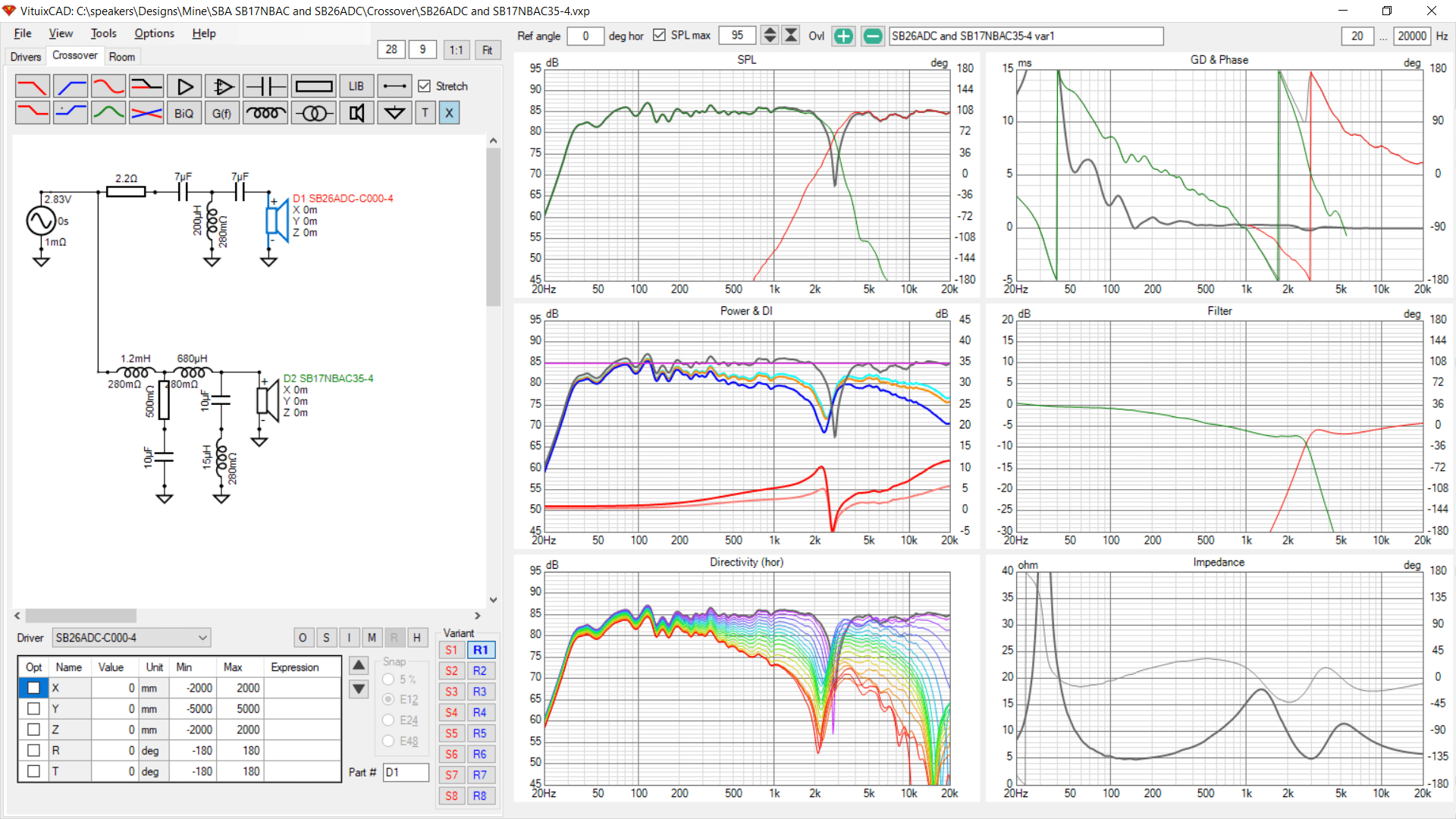The image size is (1456, 819).
Task: Open the component library LIB
Action: 356,86
